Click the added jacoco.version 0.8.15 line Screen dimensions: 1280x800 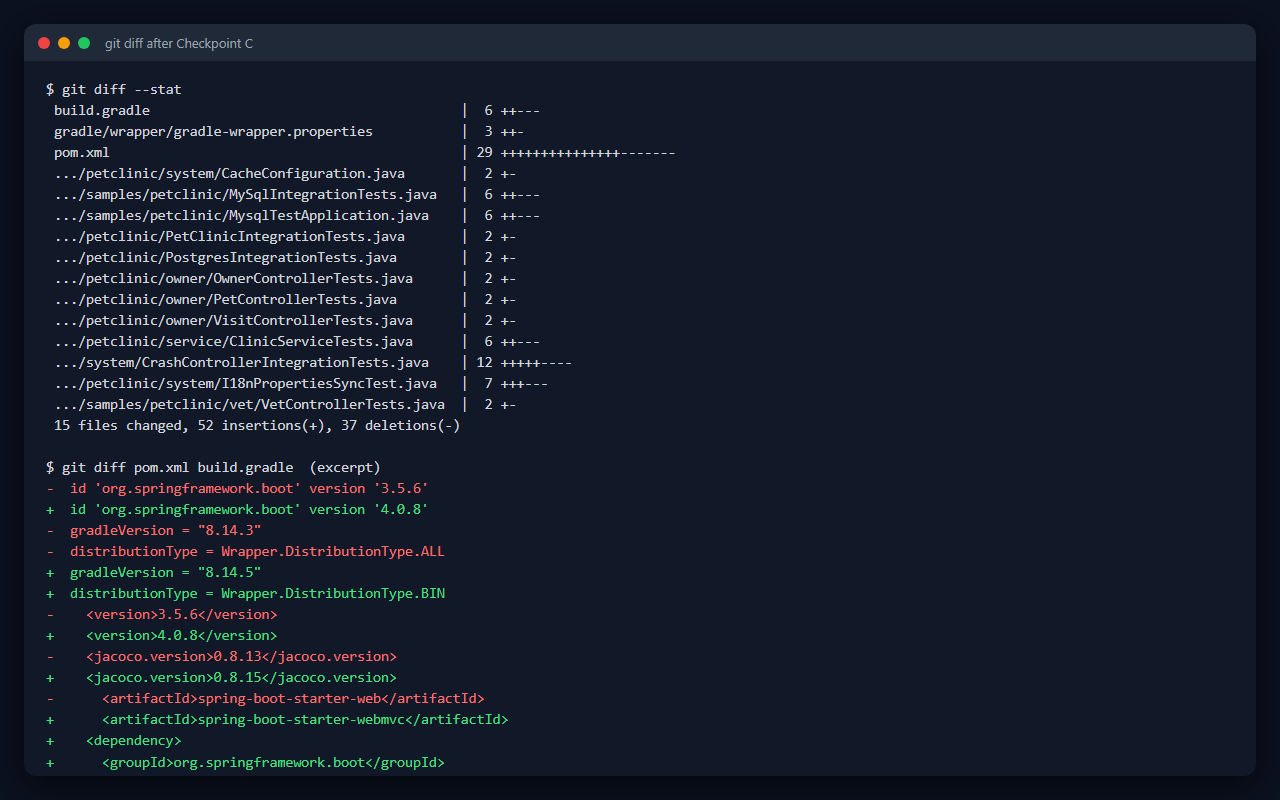tap(222, 677)
